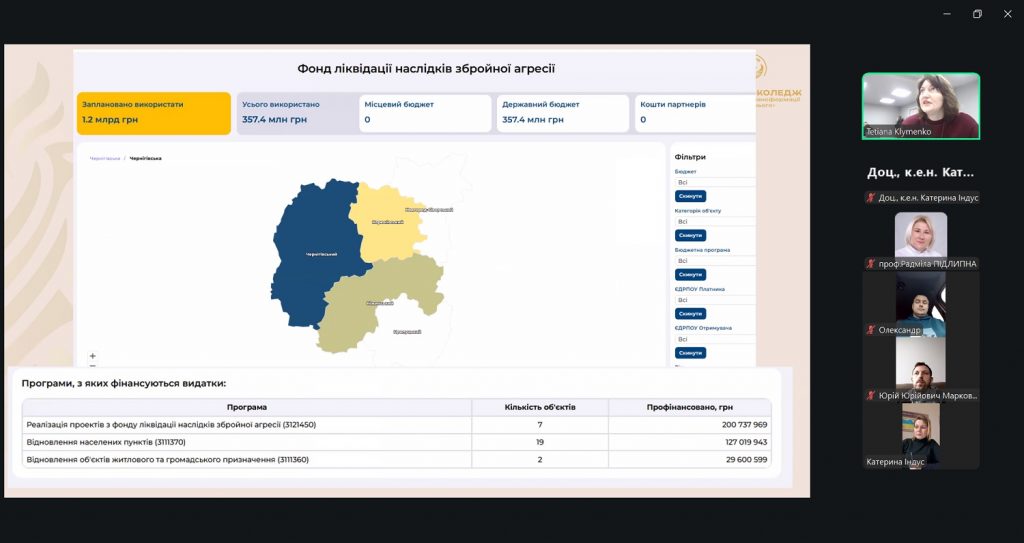
Task: Click the muted mic icon beside Олександр
Action: (x=871, y=330)
